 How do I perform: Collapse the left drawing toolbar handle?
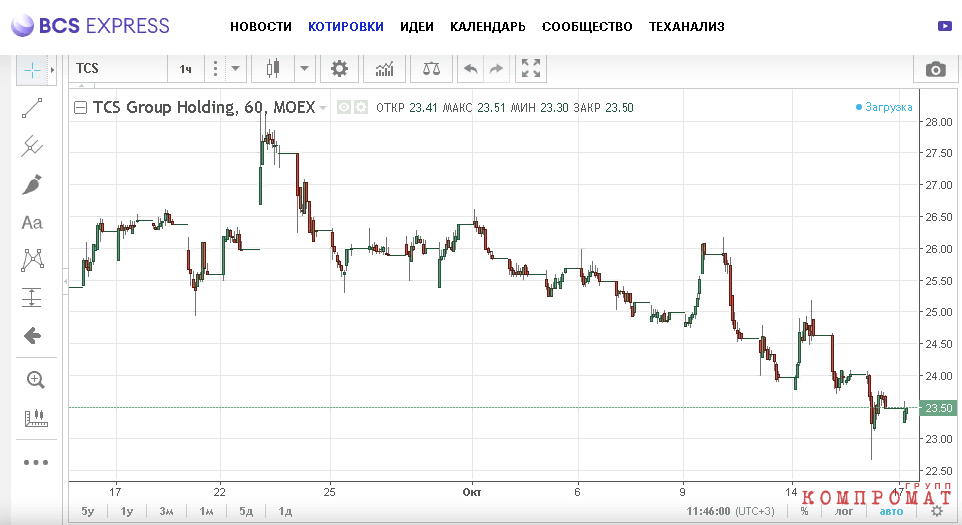pos(66,282)
